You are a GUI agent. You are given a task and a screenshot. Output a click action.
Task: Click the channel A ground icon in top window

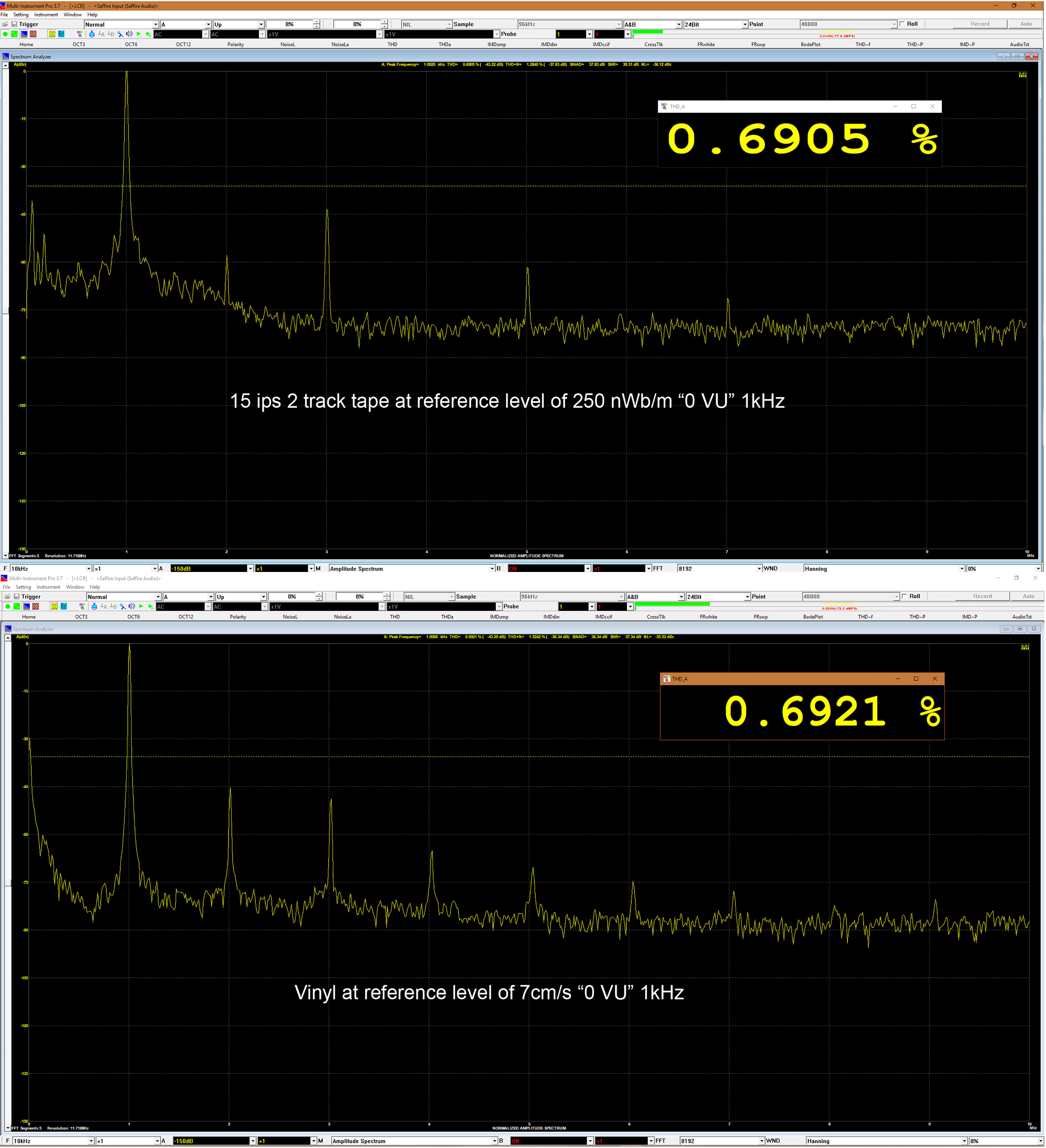coord(101,34)
